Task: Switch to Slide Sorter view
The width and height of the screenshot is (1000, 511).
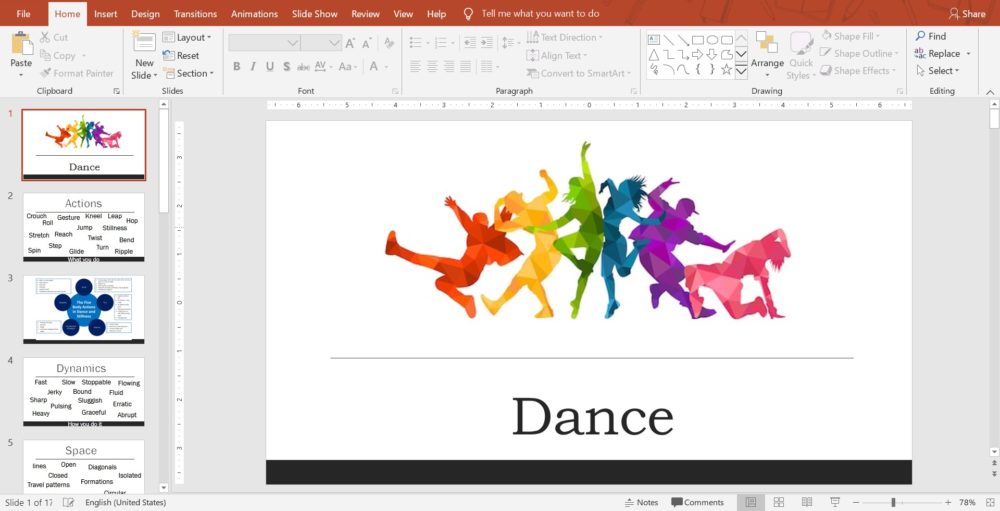Action: (779, 502)
